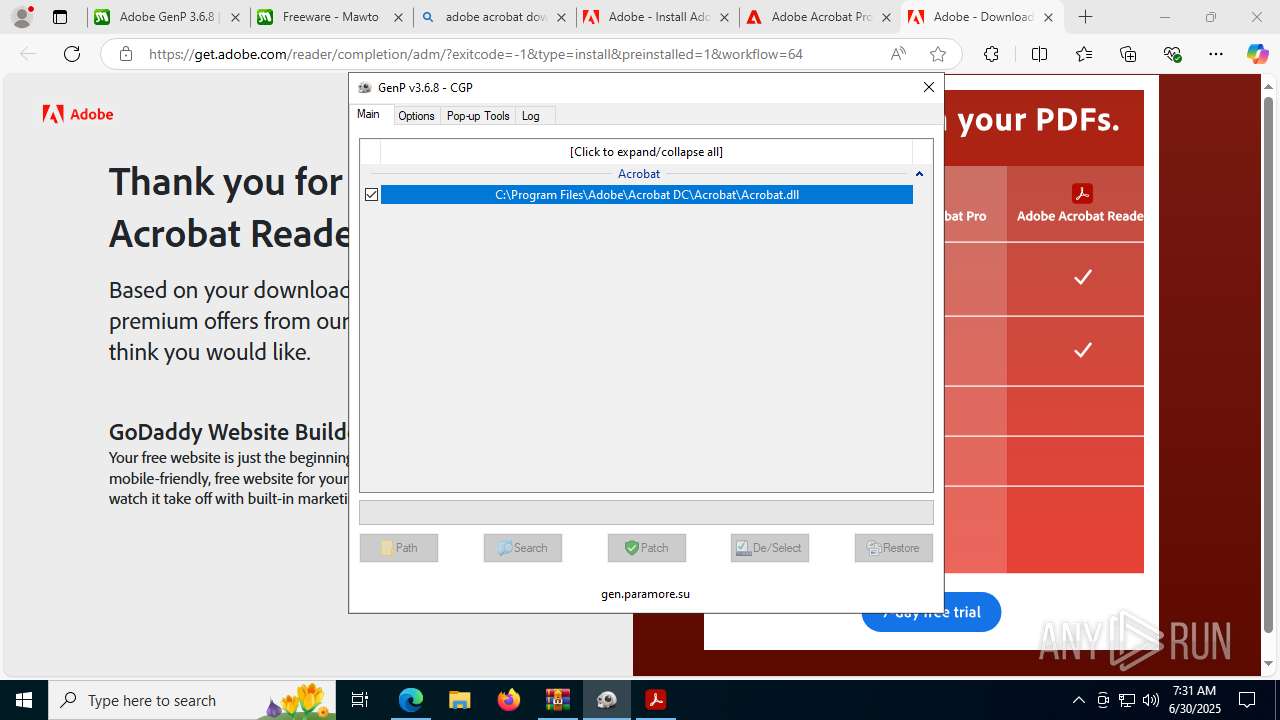Open a new browser tab

point(1085,17)
